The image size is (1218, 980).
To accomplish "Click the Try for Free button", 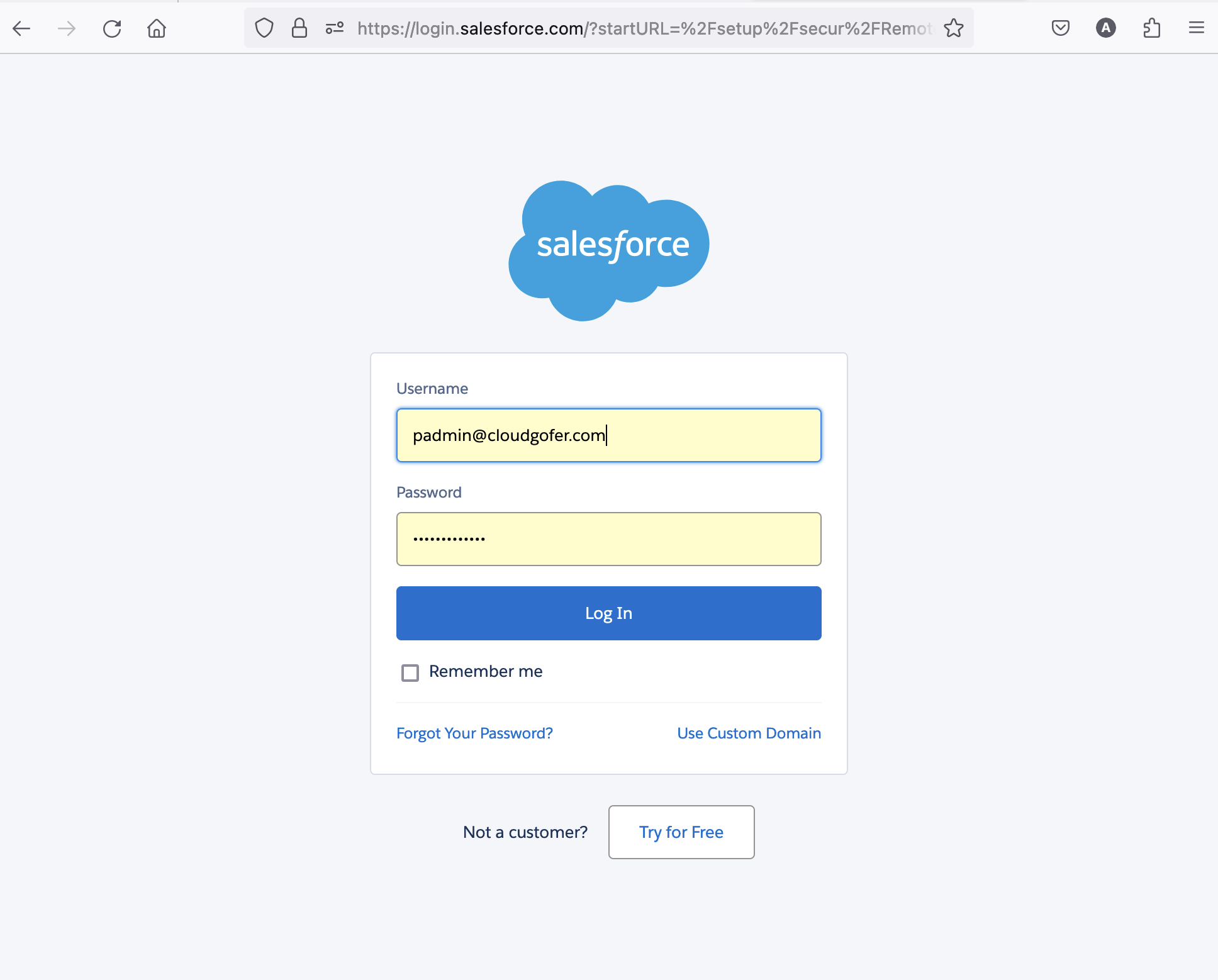I will pyautogui.click(x=681, y=832).
